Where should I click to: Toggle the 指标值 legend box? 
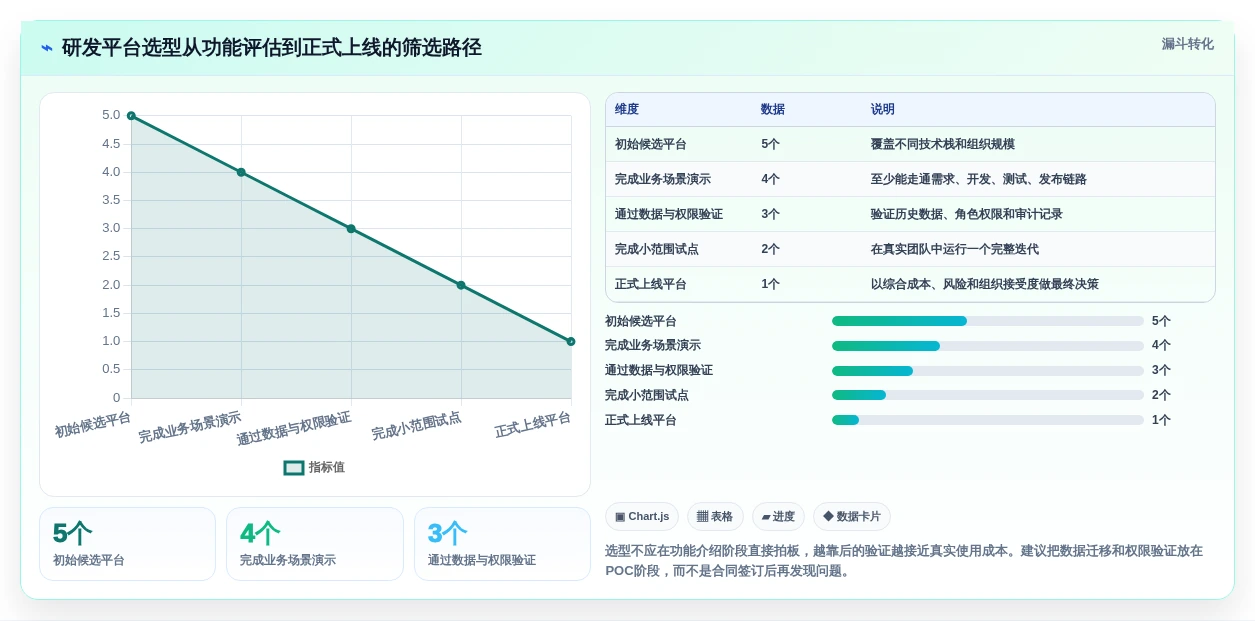[294, 467]
